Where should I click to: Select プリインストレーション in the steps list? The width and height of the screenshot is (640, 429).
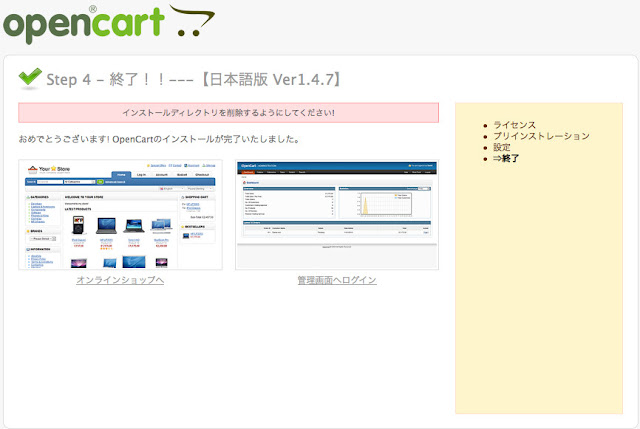coord(541,136)
